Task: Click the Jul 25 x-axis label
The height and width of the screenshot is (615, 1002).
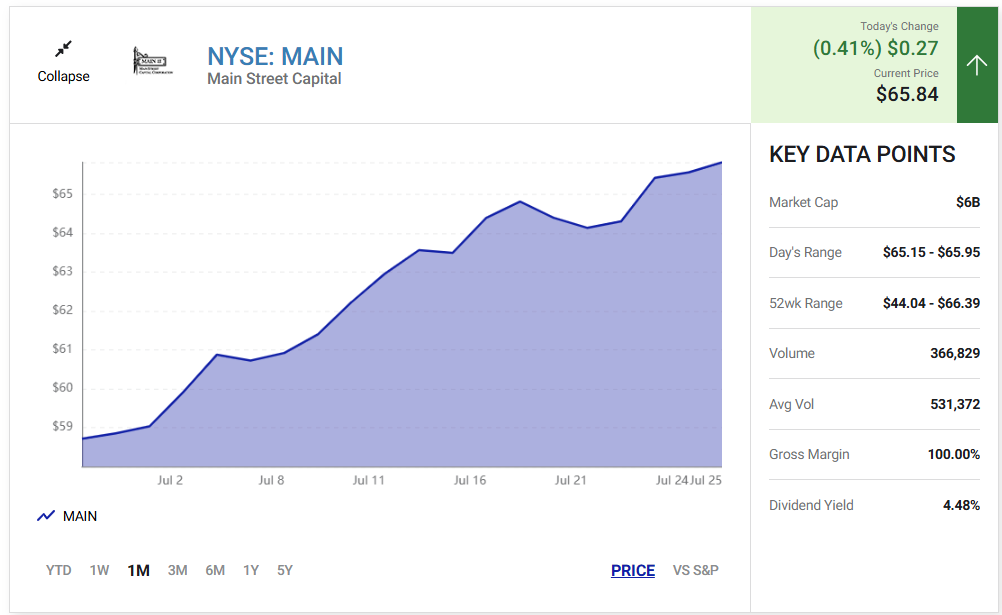Action: pyautogui.click(x=705, y=480)
